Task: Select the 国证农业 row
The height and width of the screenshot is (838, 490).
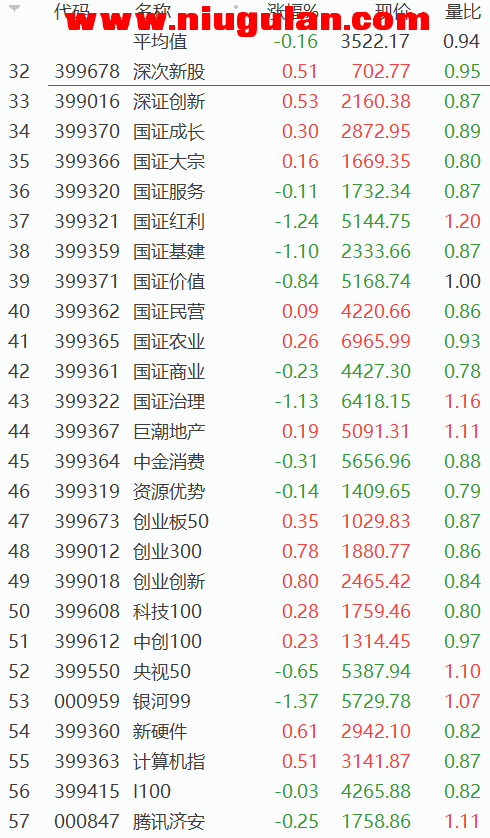Action: [x=245, y=341]
